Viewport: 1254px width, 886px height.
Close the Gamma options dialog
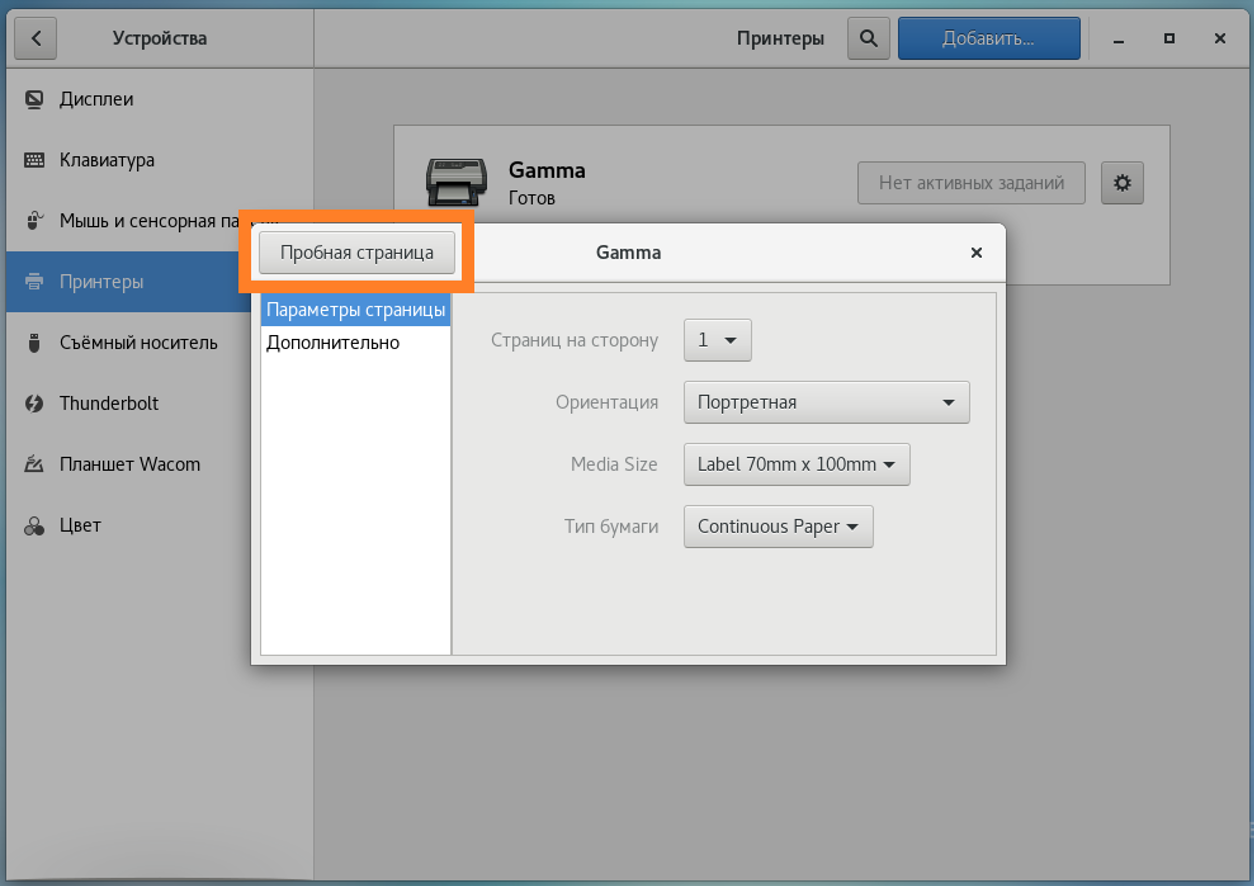(976, 253)
